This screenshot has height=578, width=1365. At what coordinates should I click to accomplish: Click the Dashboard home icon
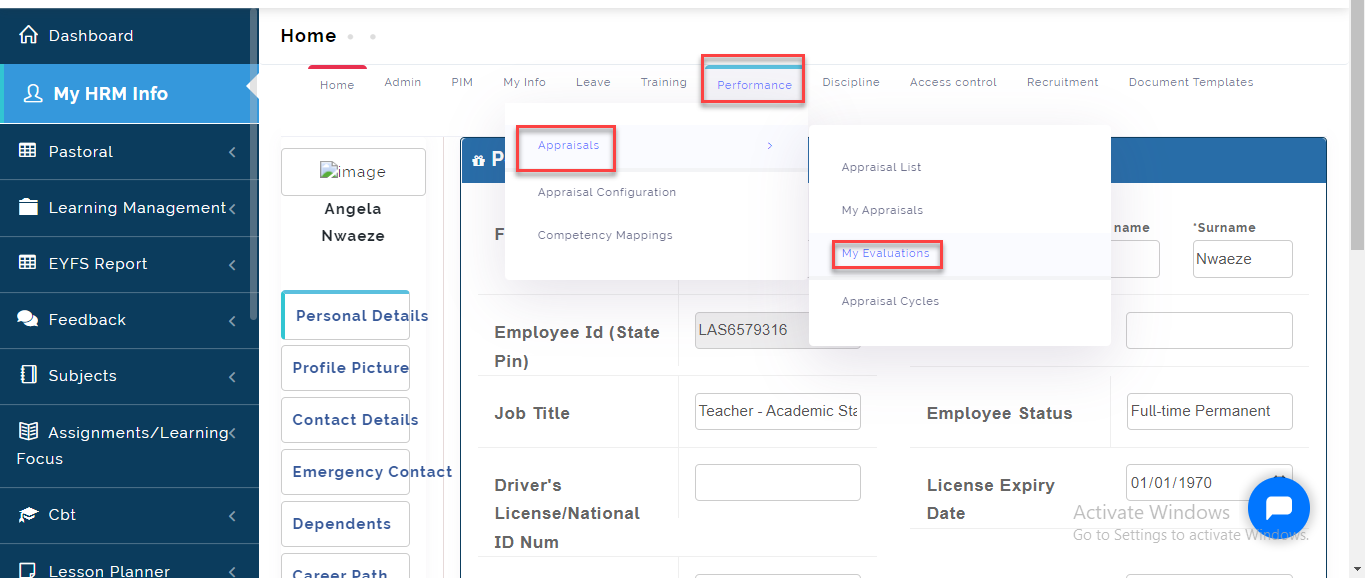click(x=28, y=35)
